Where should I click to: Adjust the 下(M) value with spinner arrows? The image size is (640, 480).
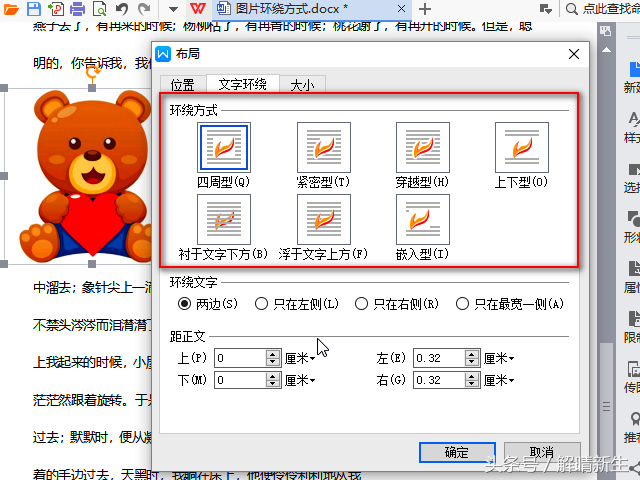[x=273, y=380]
